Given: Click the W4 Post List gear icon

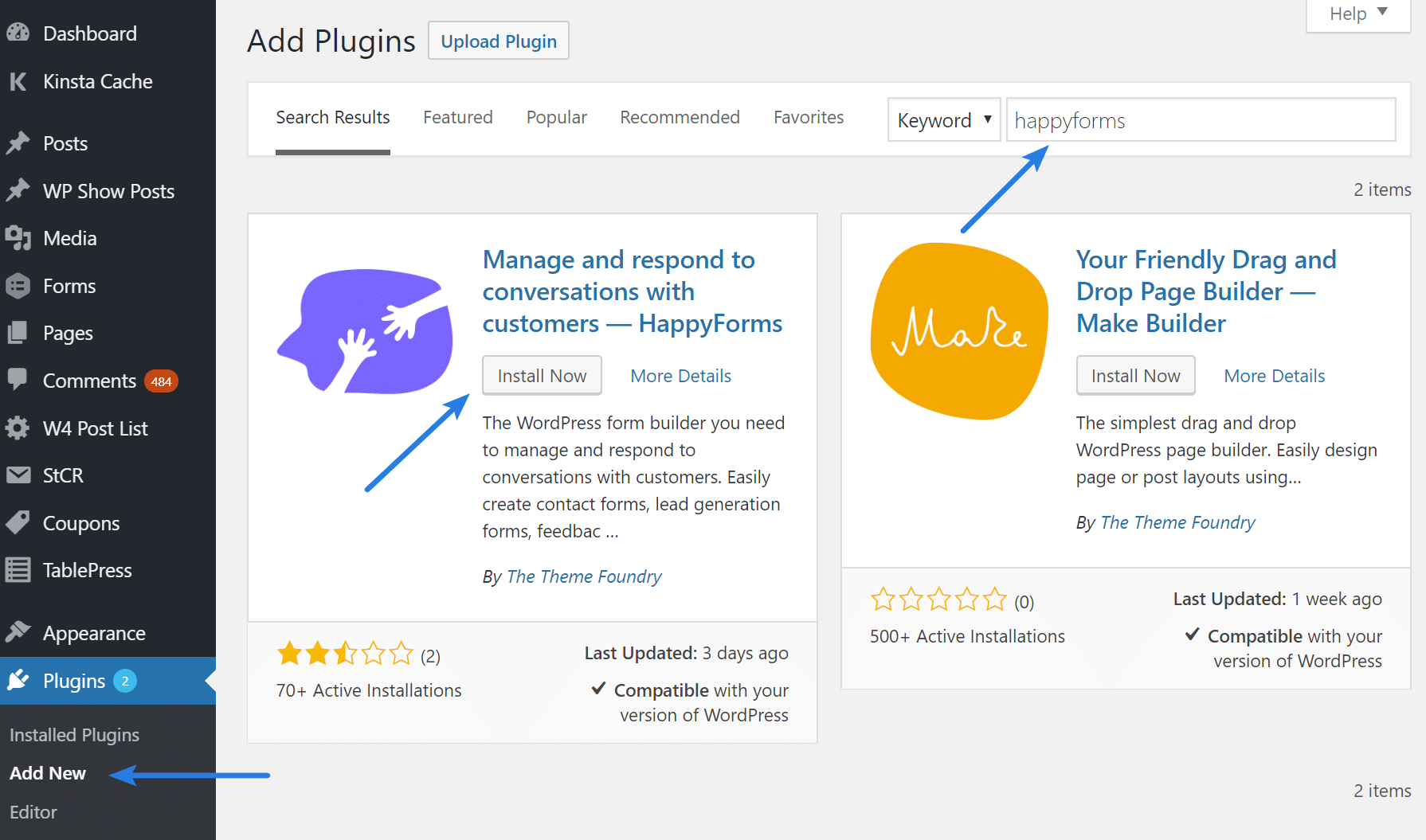Looking at the screenshot, I should [x=18, y=428].
